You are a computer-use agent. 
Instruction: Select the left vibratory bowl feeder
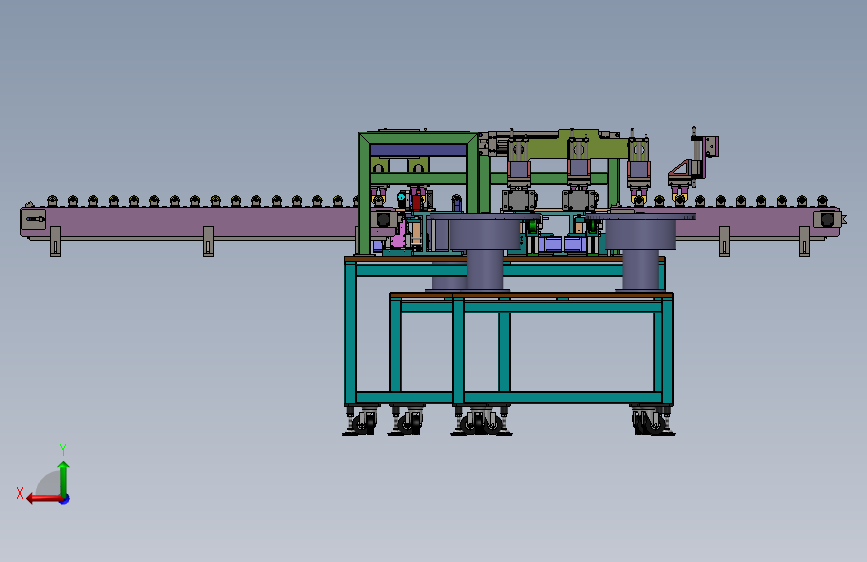click(x=484, y=252)
